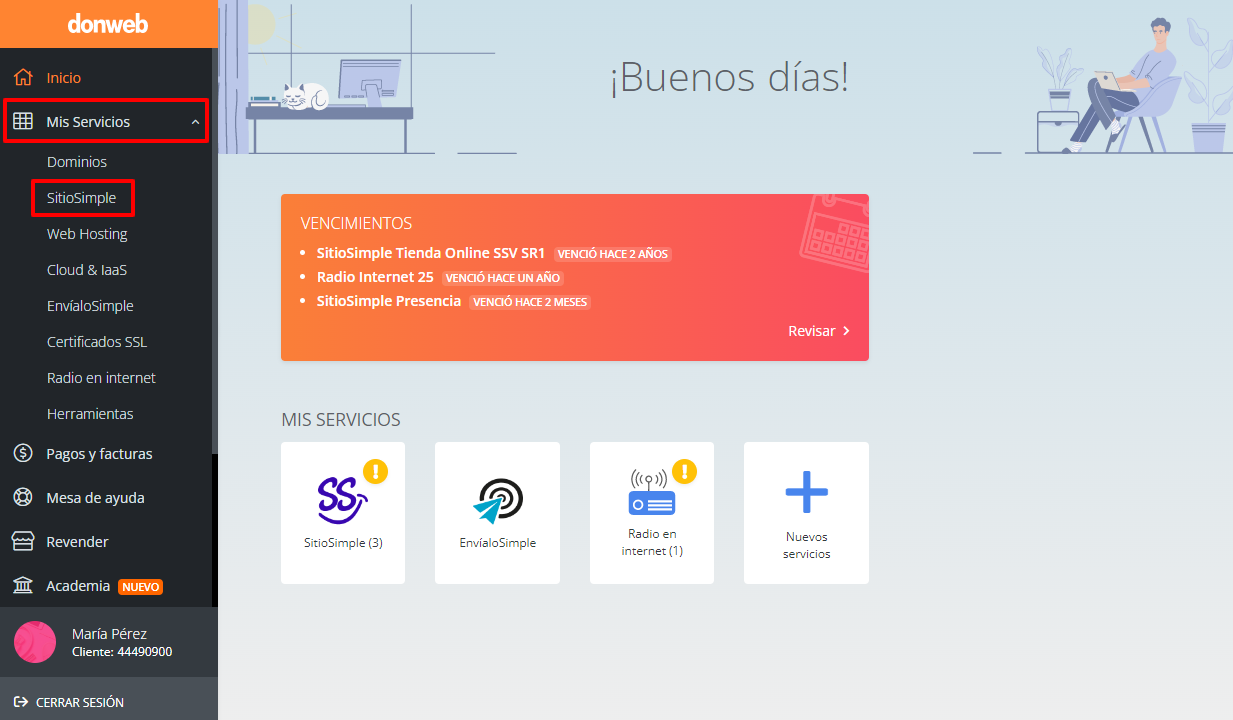Image resolution: width=1233 pixels, height=720 pixels.
Task: Click the NUEVO badge beside Academia
Action: pyautogui.click(x=140, y=586)
